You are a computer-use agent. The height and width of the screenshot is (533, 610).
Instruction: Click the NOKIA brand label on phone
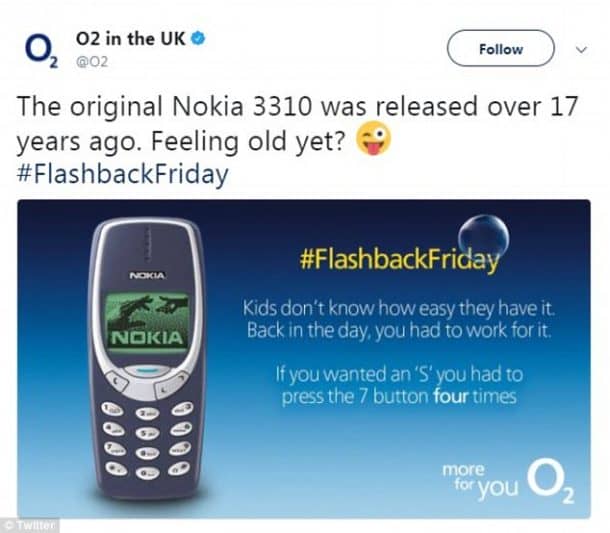point(146,273)
